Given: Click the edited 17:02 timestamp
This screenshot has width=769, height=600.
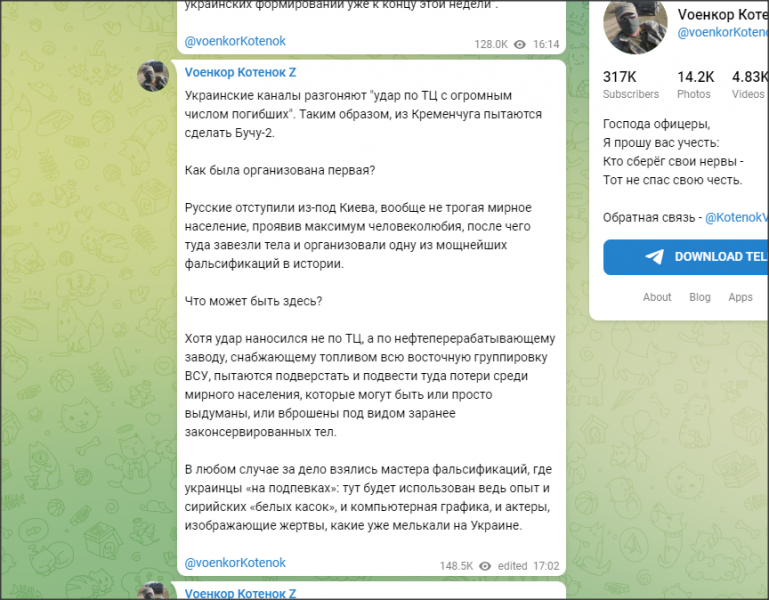Looking at the screenshot, I should pos(528,566).
